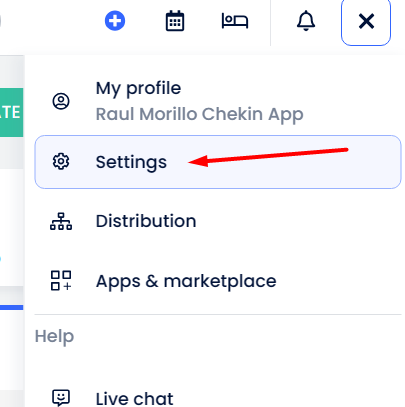Click the user avatar icon beside My profile
405x407 pixels.
pyautogui.click(x=61, y=101)
